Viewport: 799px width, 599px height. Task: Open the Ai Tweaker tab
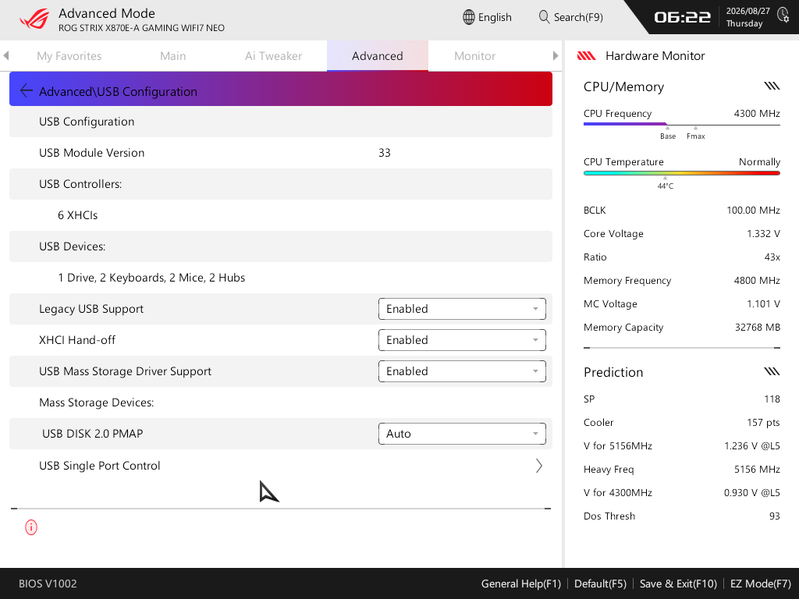click(273, 56)
